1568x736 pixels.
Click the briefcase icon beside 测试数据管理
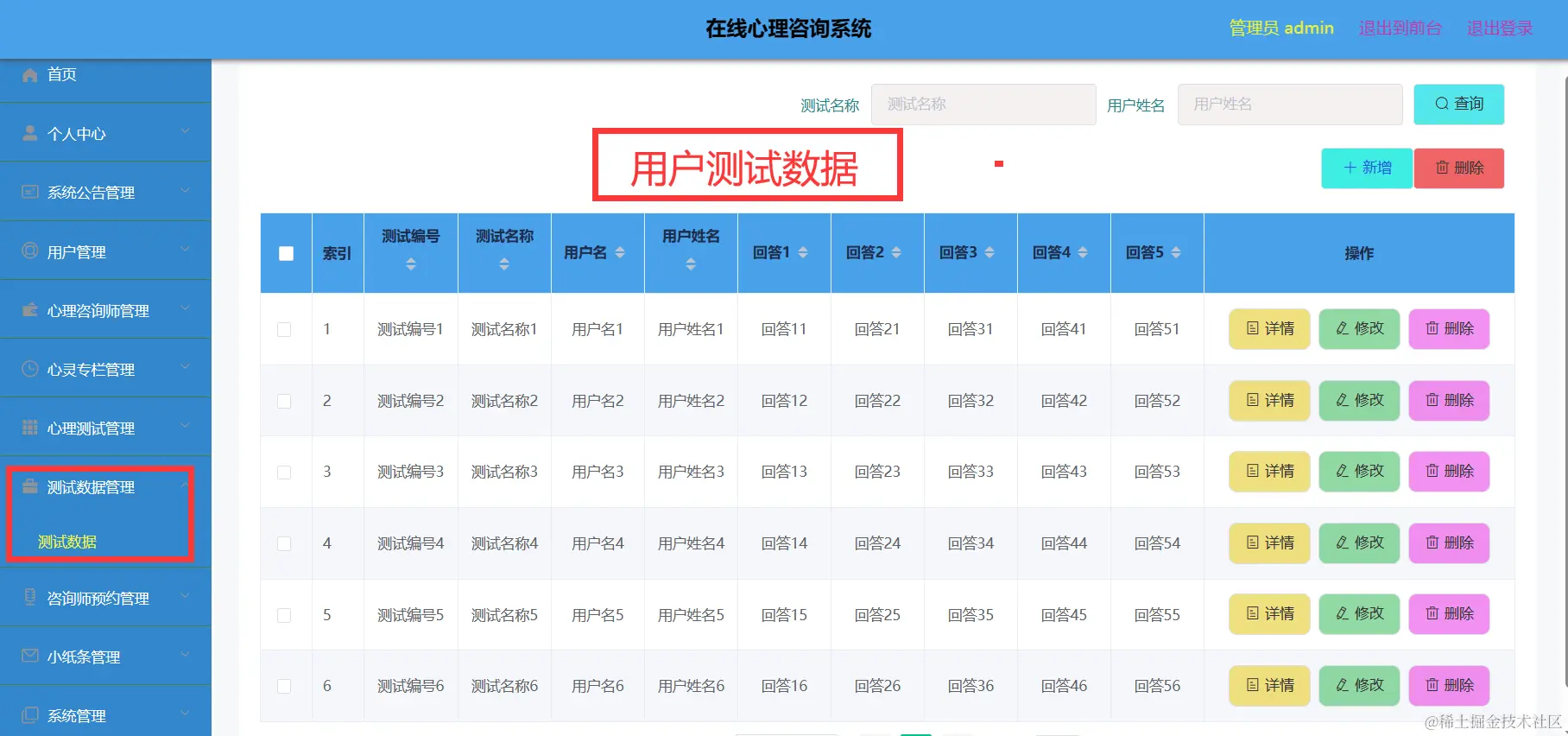tap(29, 486)
